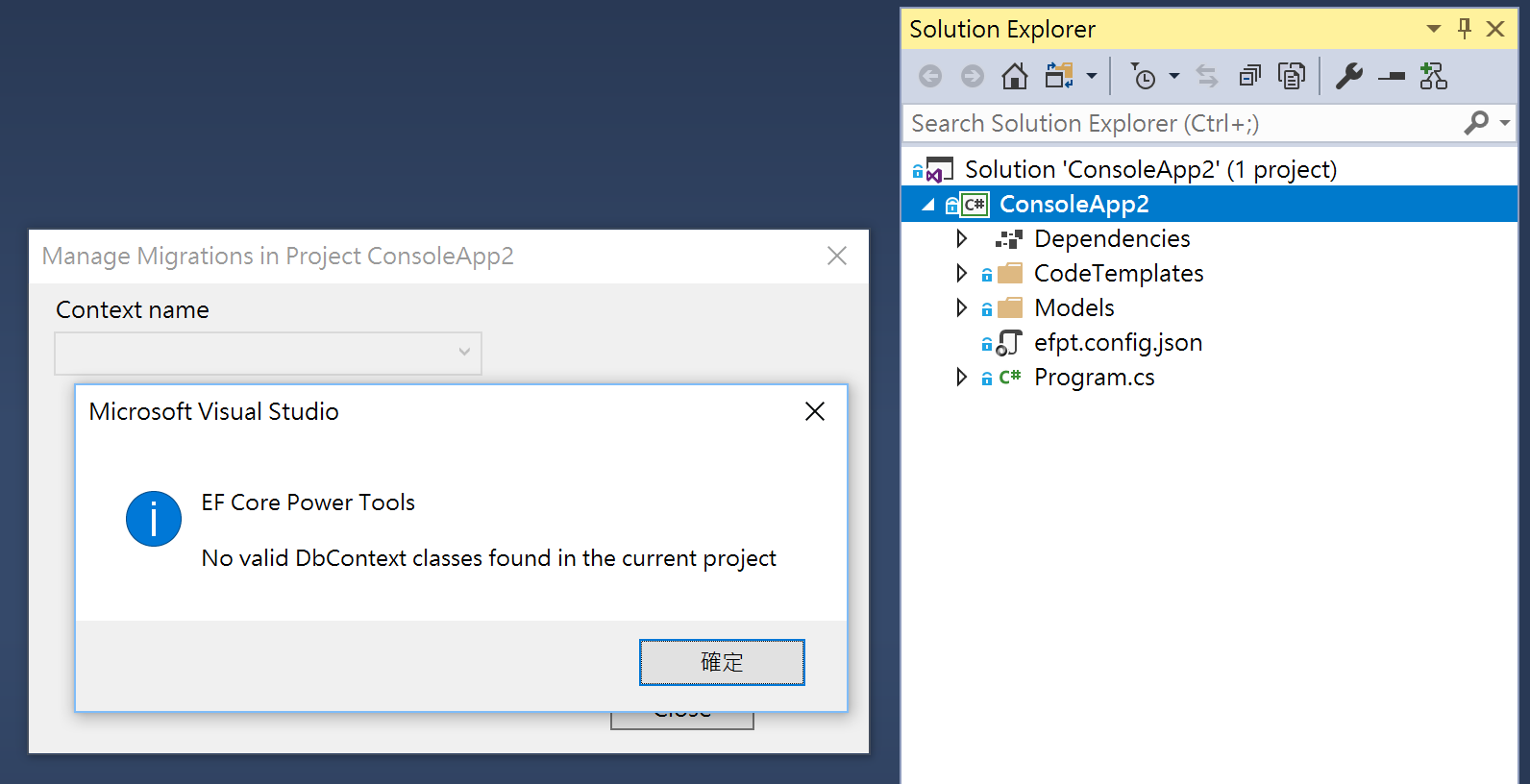Click the Home icon in Solution Explorer
Viewport: 1530px width, 784px height.
[x=1014, y=76]
